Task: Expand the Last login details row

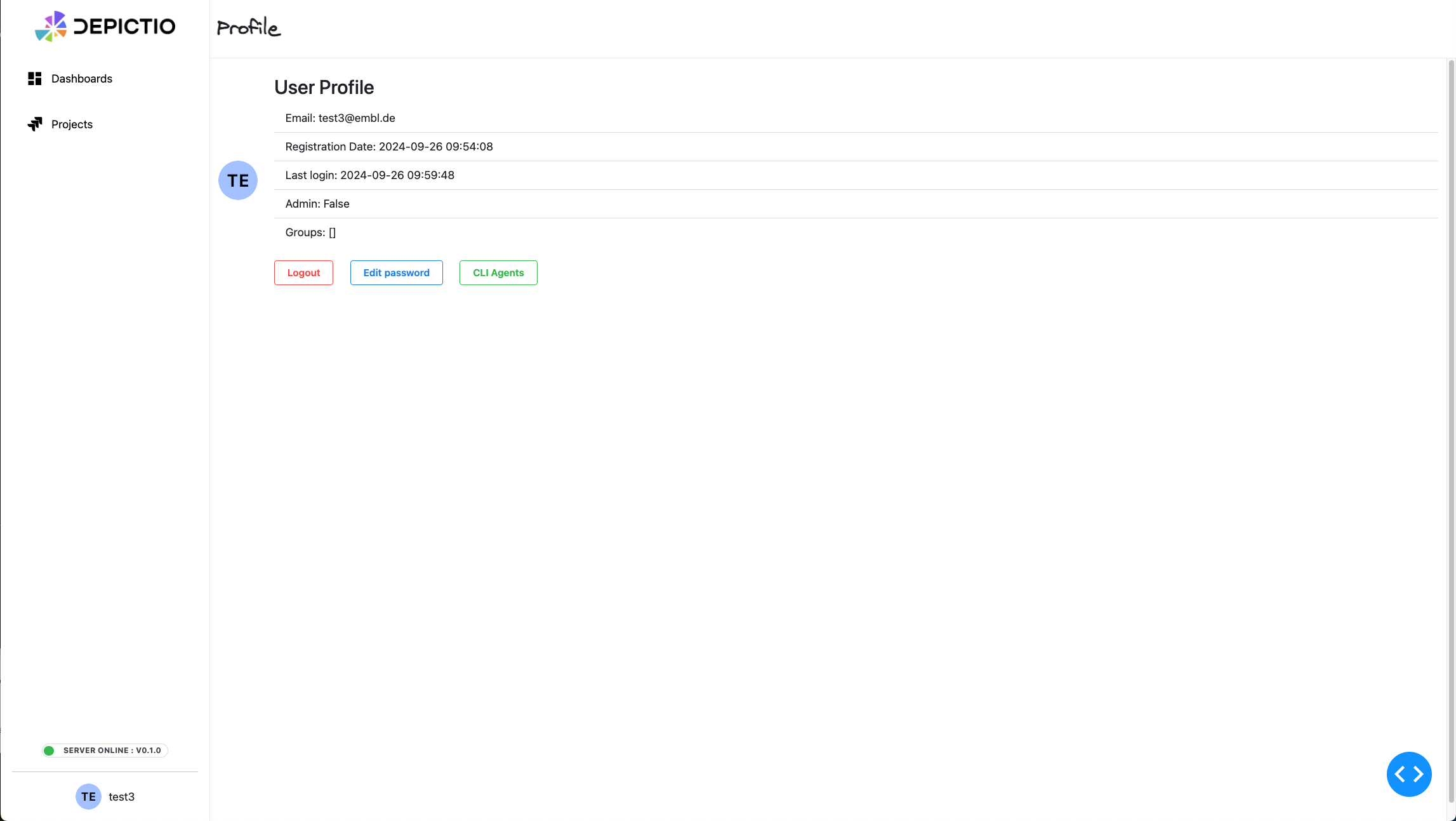Action: [369, 175]
